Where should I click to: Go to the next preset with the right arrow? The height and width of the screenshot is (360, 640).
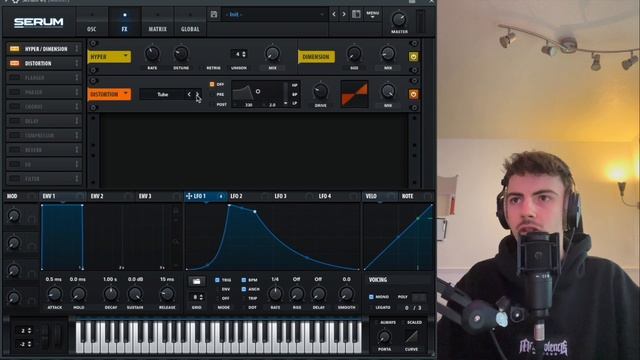click(344, 14)
